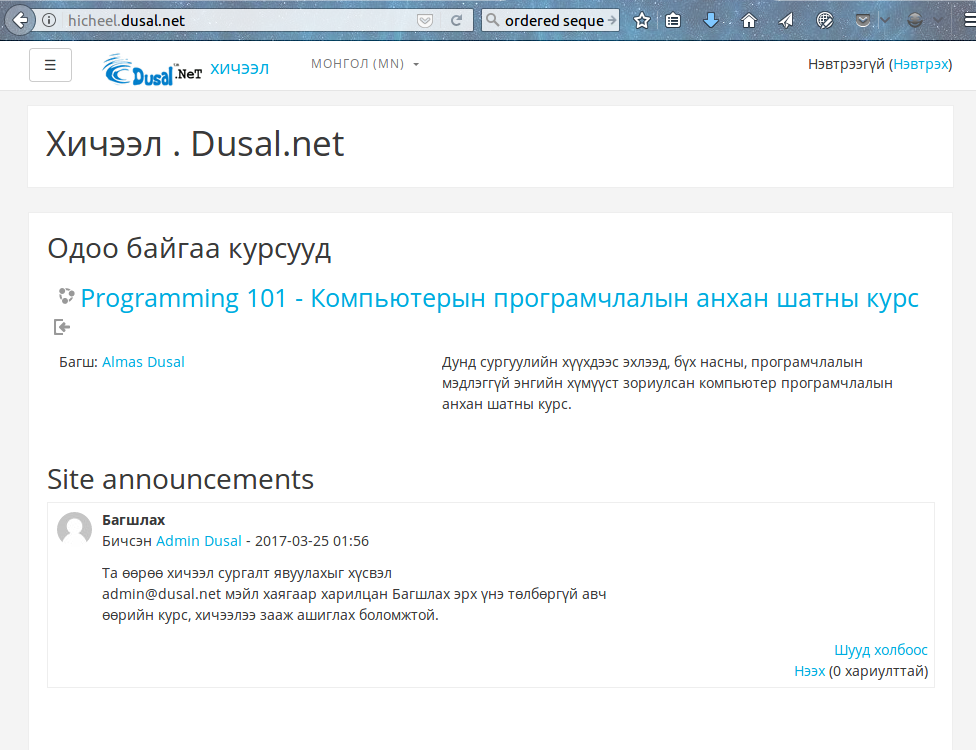Image resolution: width=976 pixels, height=750 pixels.
Task: Click the post date 2017-03-25 01:56
Action: [x=312, y=541]
